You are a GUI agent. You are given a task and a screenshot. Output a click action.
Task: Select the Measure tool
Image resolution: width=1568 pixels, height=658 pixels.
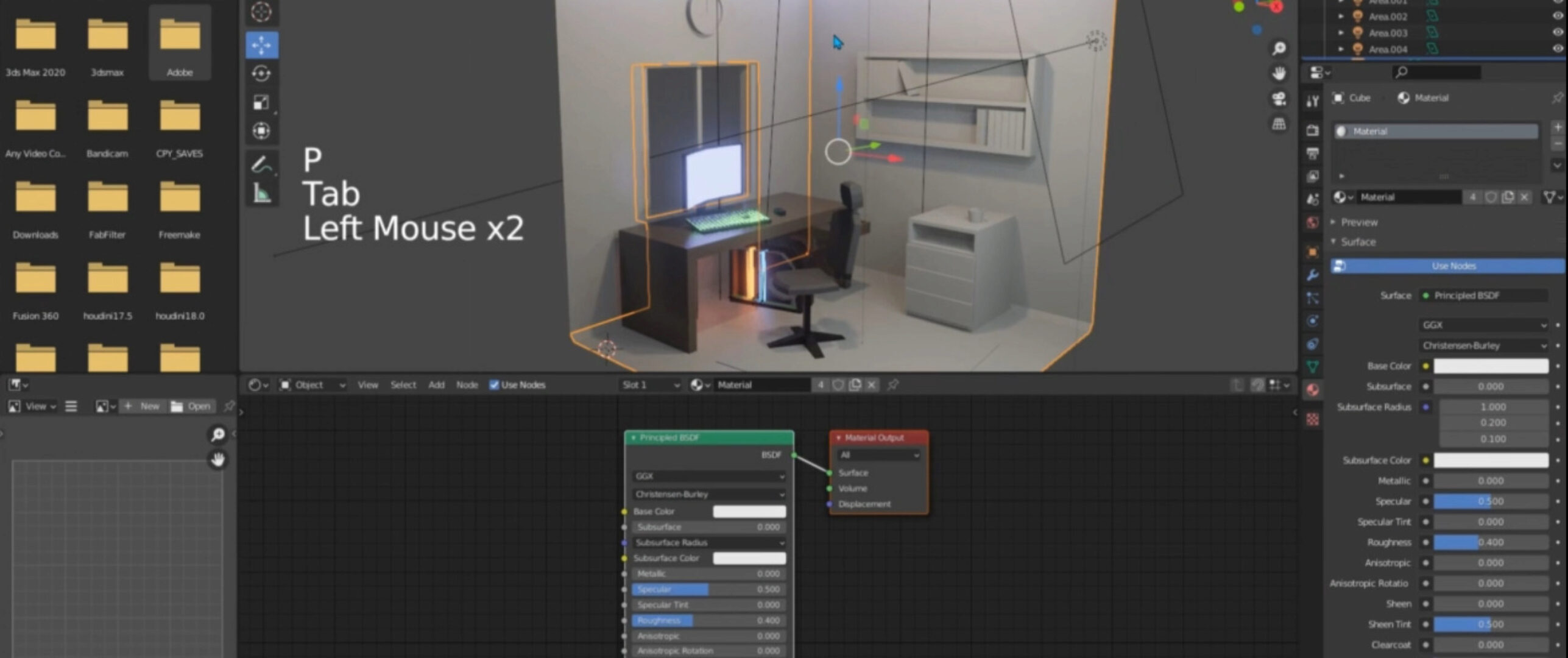(x=262, y=194)
